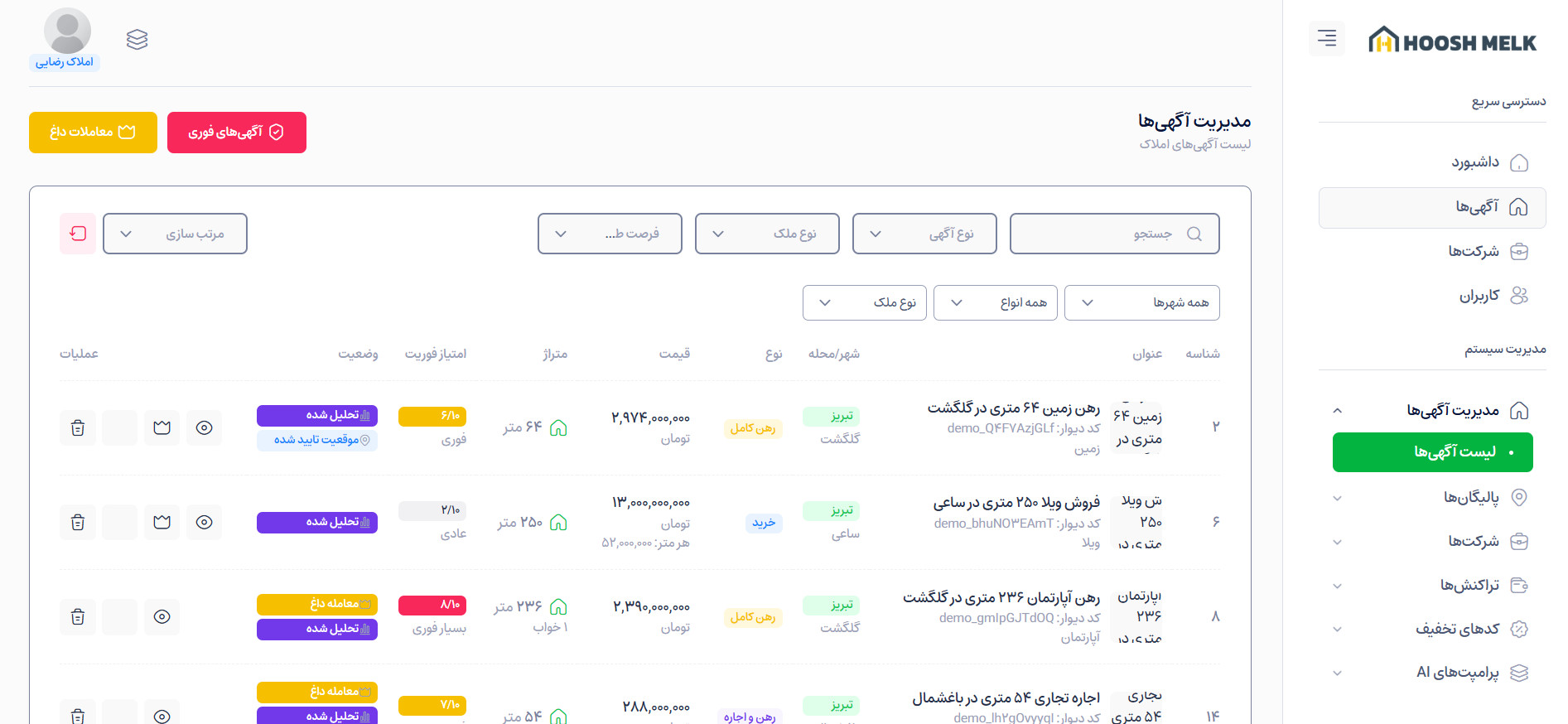This screenshot has width=1568, height=724.
Task: Open the نوع آگهی dropdown
Action: (x=924, y=234)
